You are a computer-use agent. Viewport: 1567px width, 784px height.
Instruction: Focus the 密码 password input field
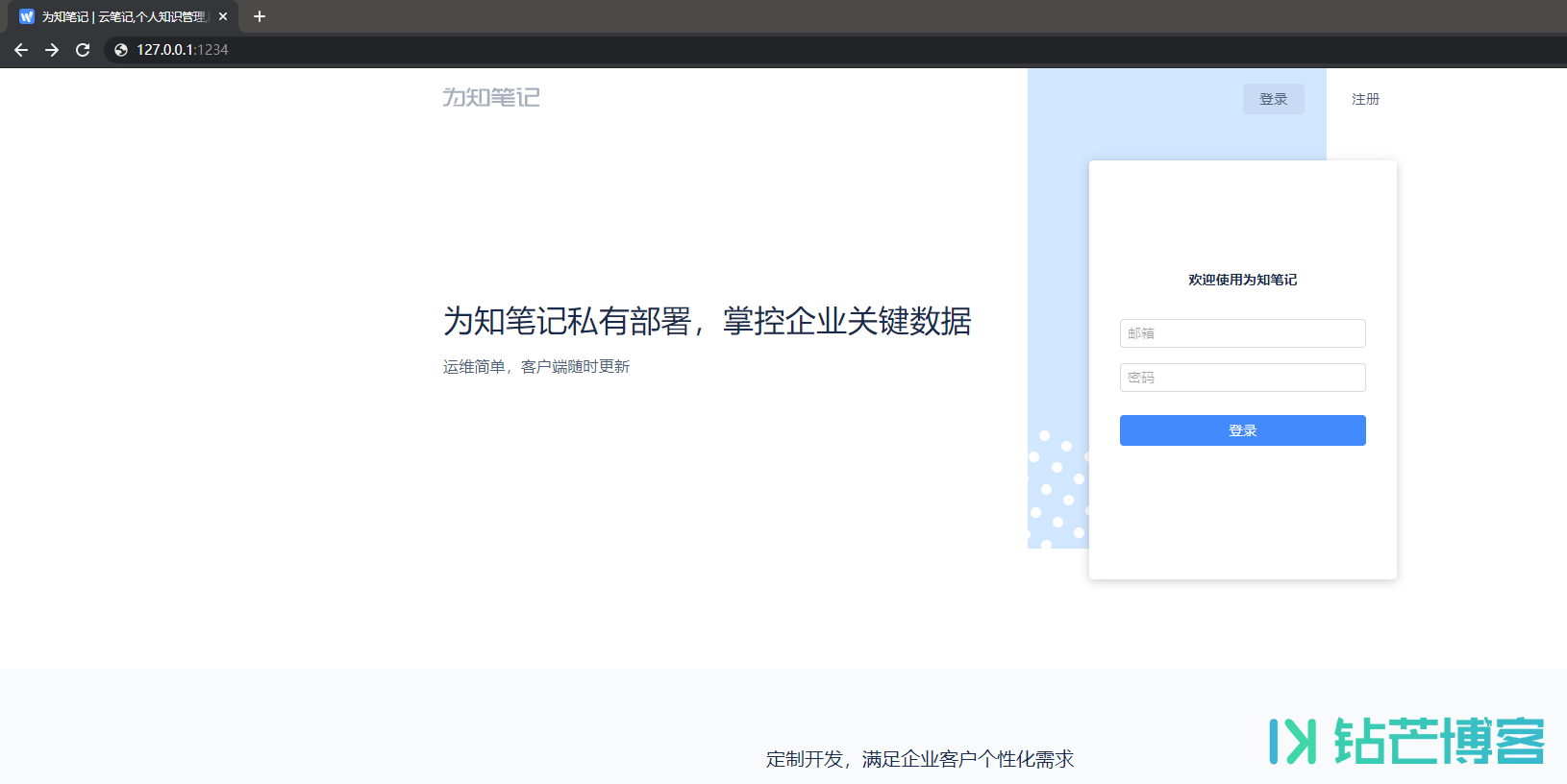coord(1243,378)
